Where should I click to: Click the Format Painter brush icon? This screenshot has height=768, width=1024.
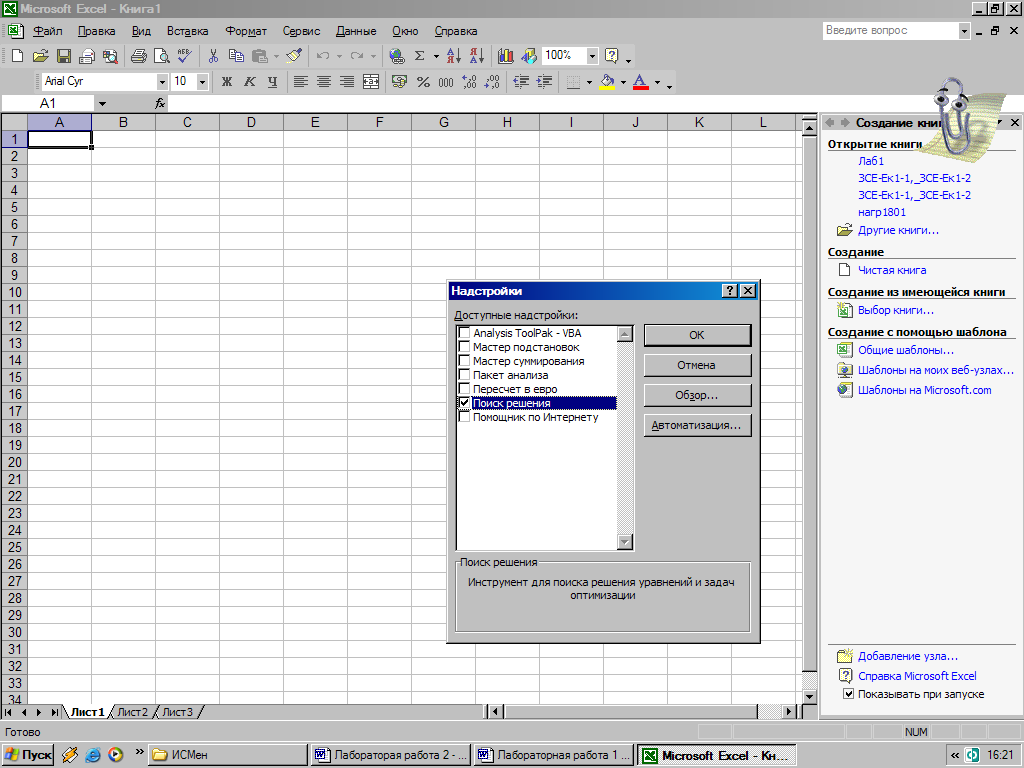point(294,56)
